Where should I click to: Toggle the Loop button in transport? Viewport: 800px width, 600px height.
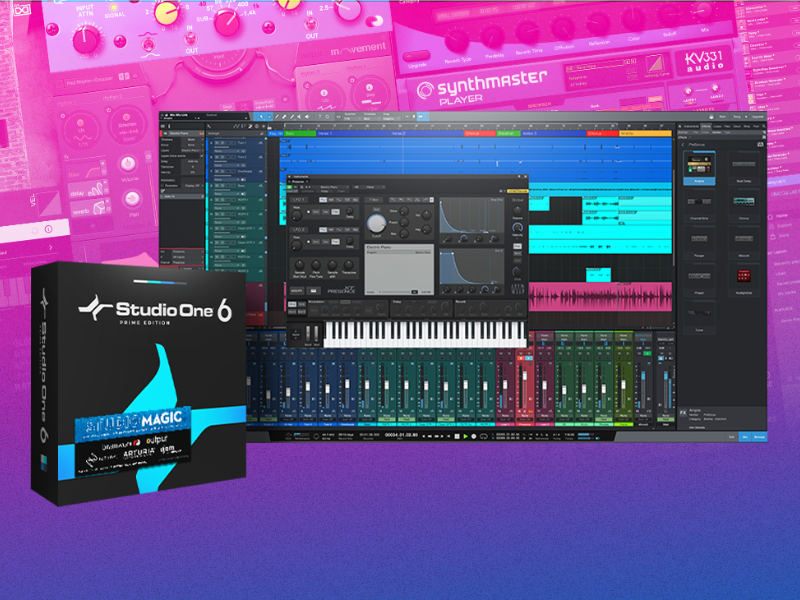(x=483, y=436)
